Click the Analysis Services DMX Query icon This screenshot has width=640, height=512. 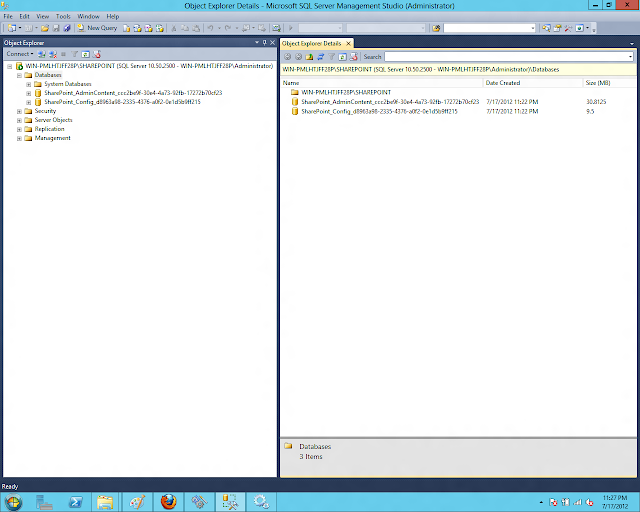149,28
